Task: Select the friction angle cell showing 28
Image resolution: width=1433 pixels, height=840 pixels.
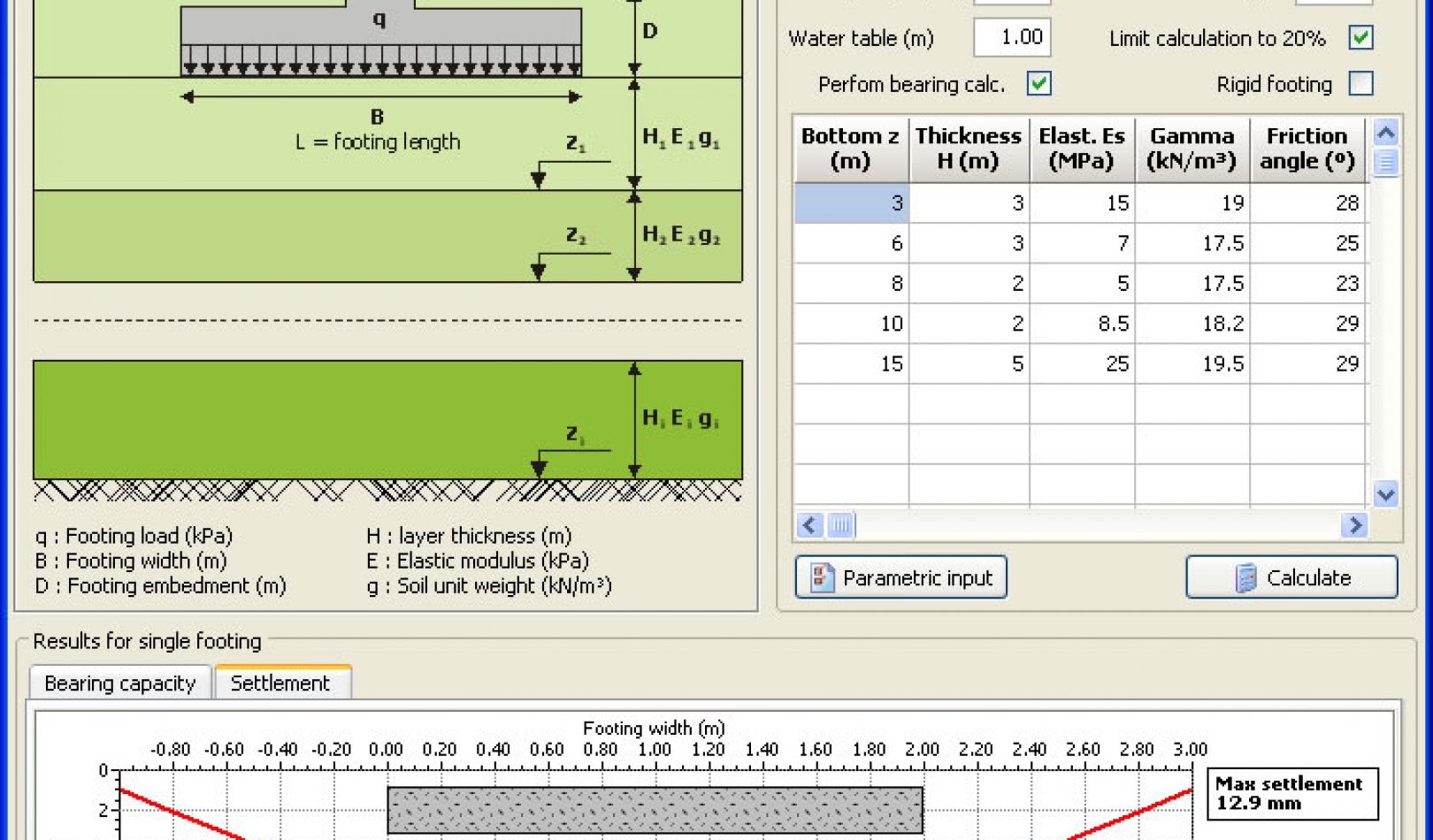Action: point(1309,202)
